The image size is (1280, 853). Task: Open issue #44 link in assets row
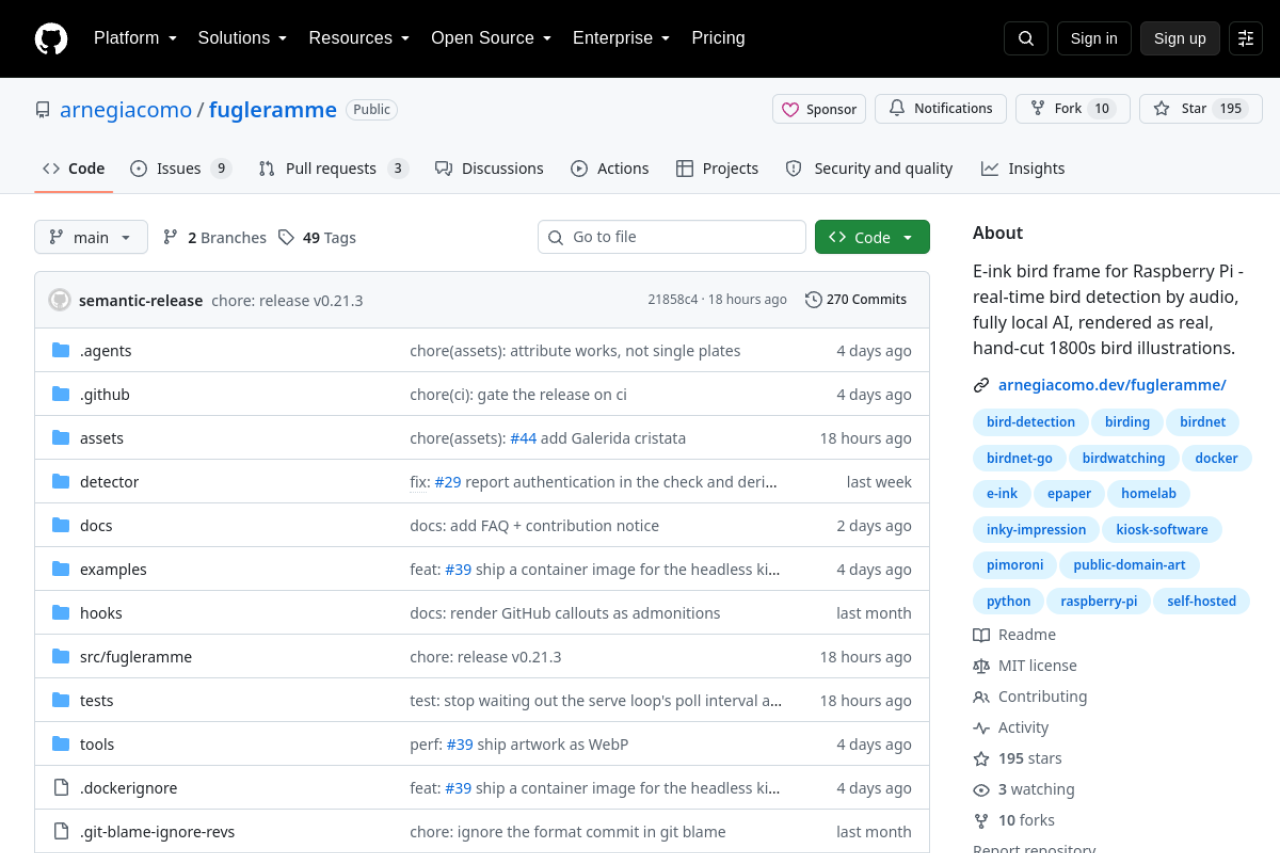point(523,438)
